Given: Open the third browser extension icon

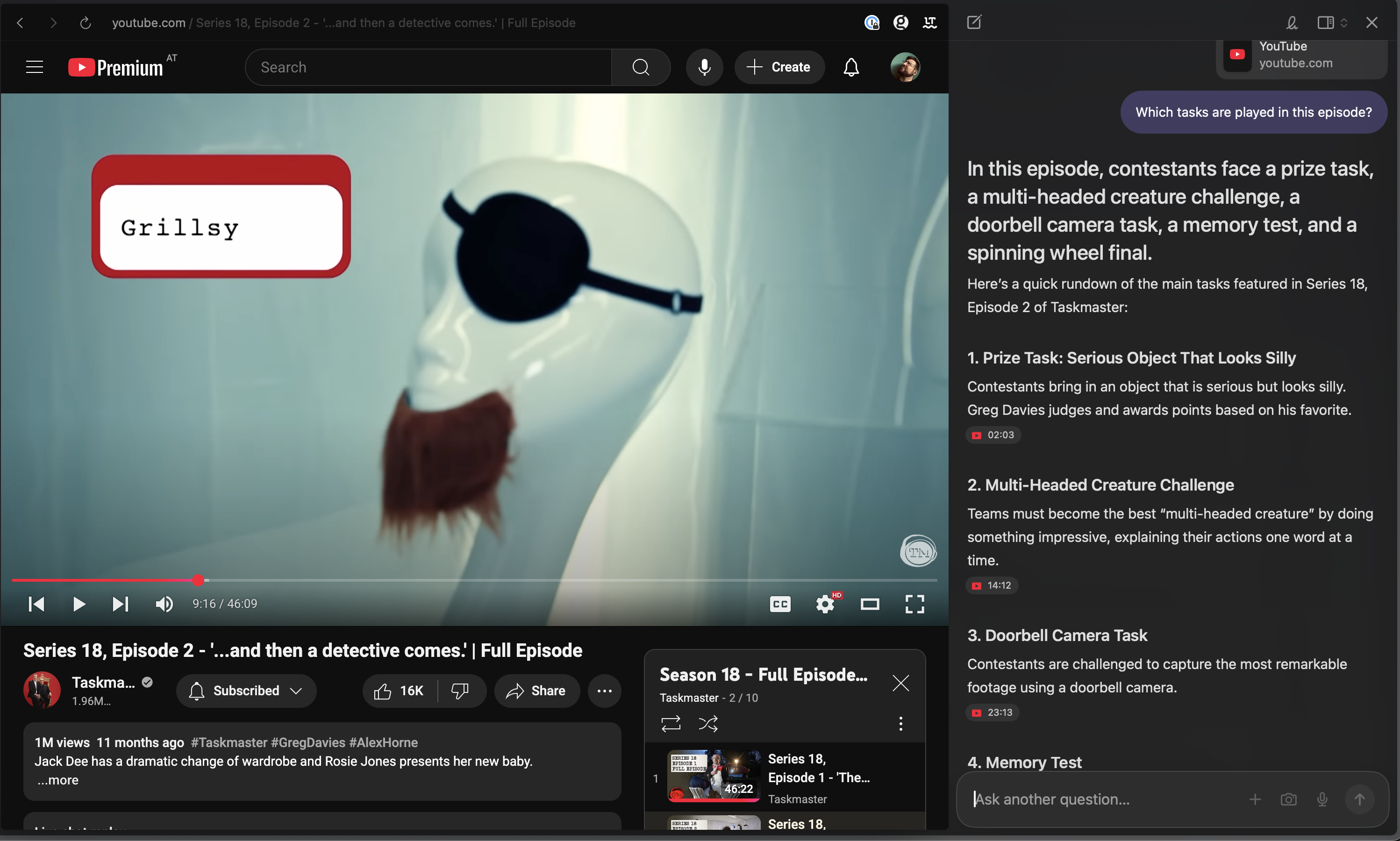Looking at the screenshot, I should tap(929, 23).
